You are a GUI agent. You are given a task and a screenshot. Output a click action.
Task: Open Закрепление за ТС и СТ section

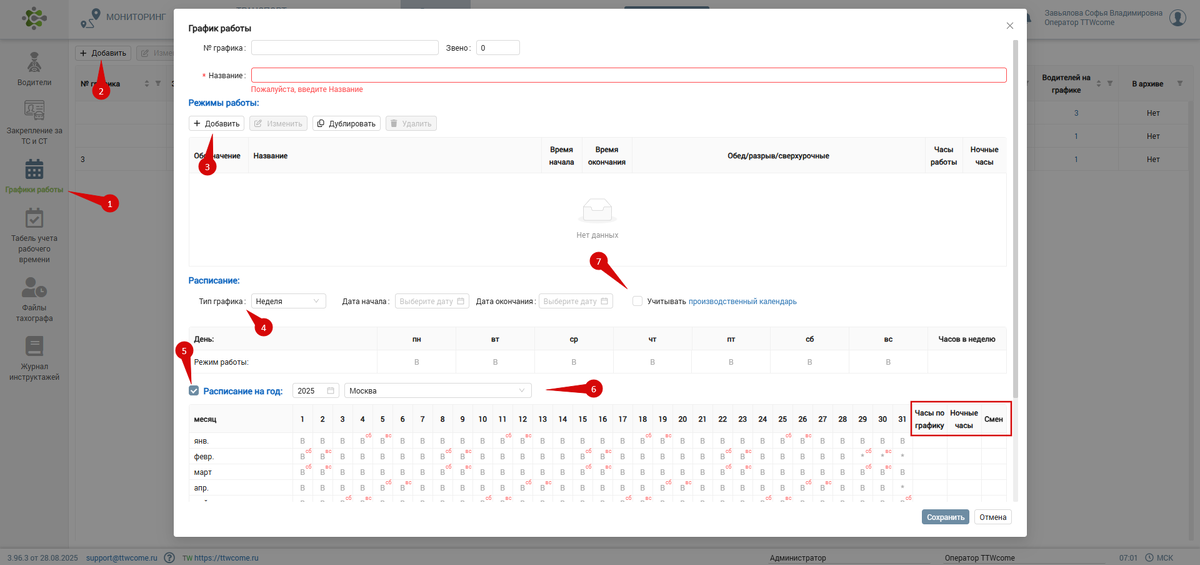tap(34, 122)
